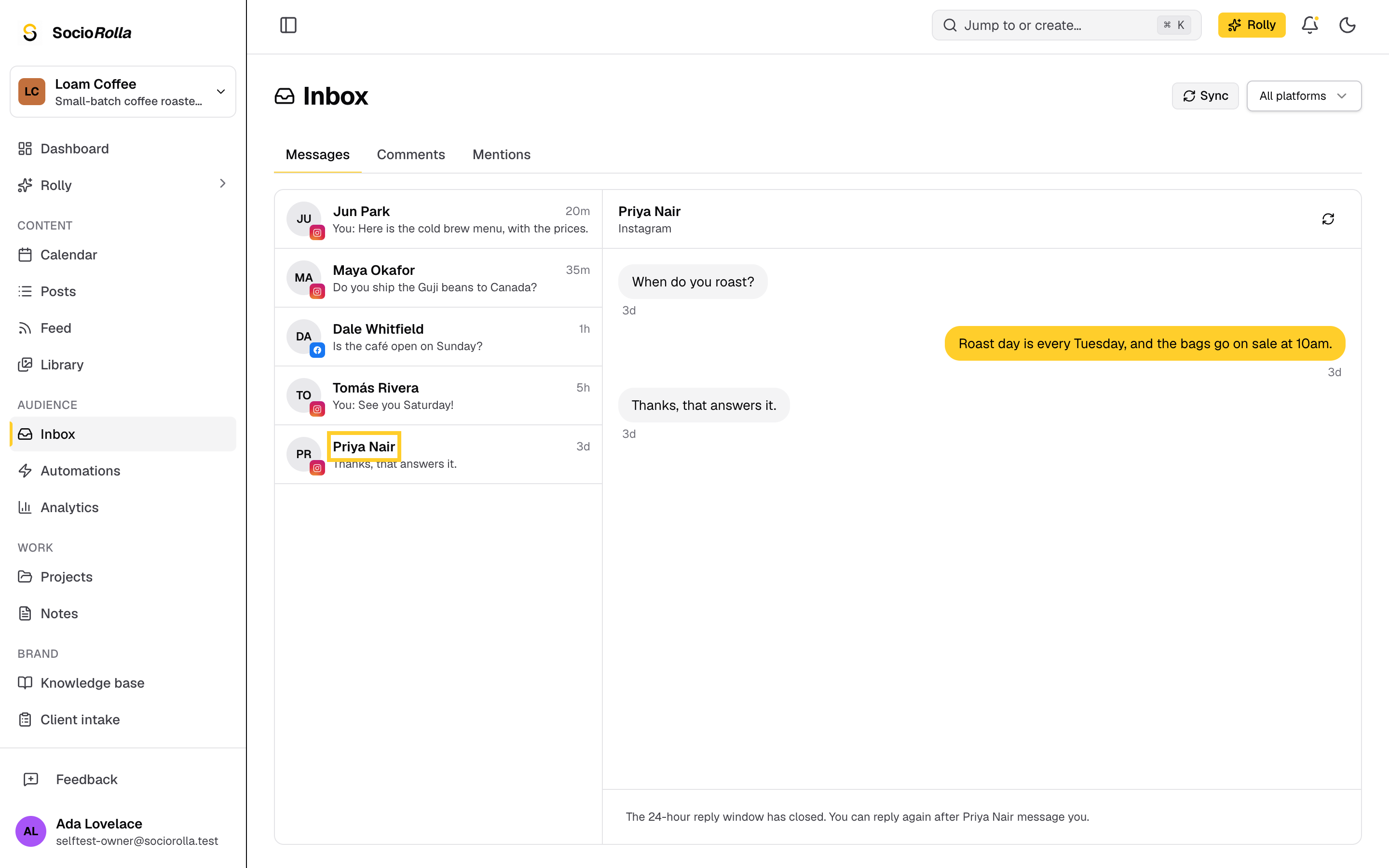Click the 24-hour reply window notice

(857, 816)
